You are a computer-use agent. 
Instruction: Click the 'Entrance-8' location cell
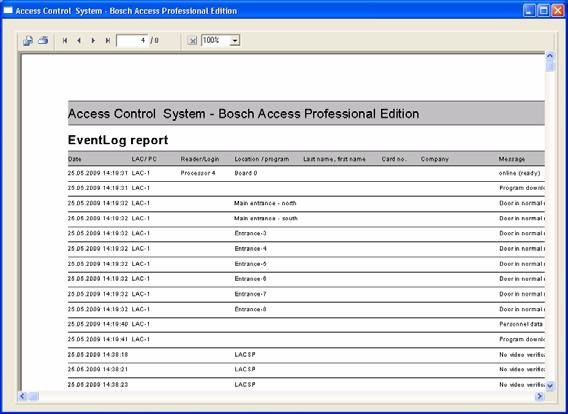[x=250, y=309]
